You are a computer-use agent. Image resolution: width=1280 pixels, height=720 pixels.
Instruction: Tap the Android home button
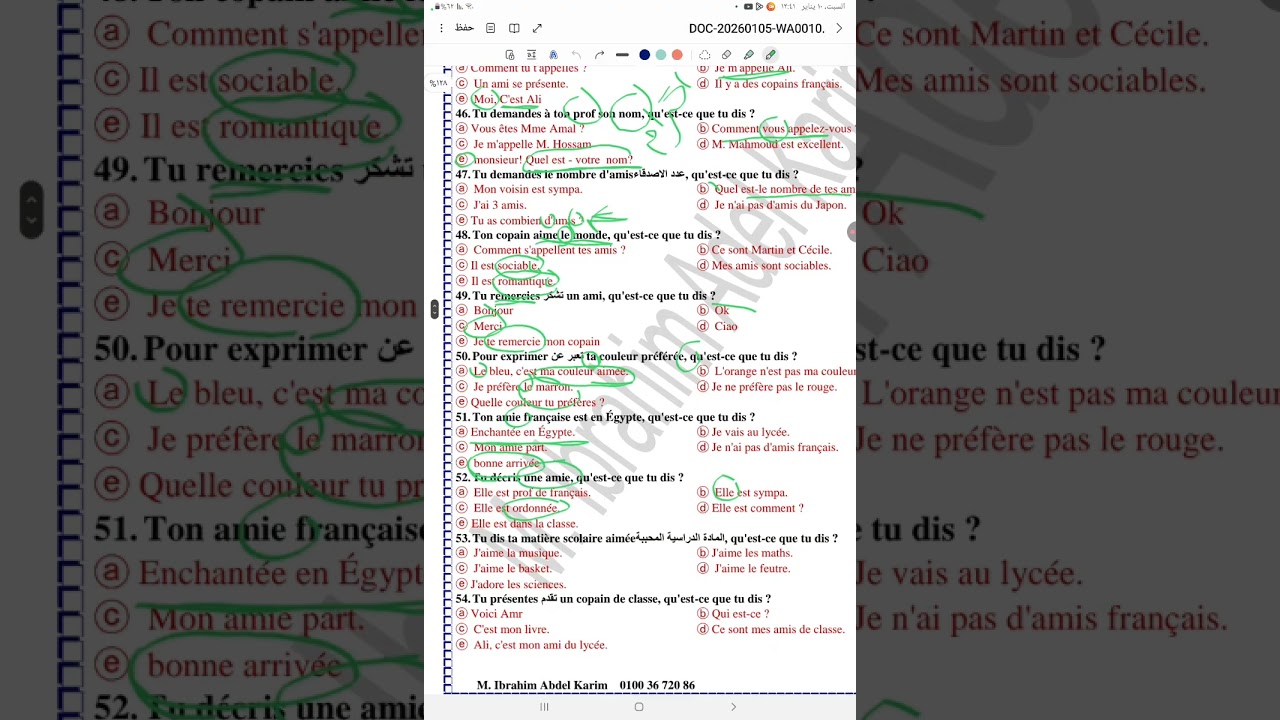click(639, 707)
